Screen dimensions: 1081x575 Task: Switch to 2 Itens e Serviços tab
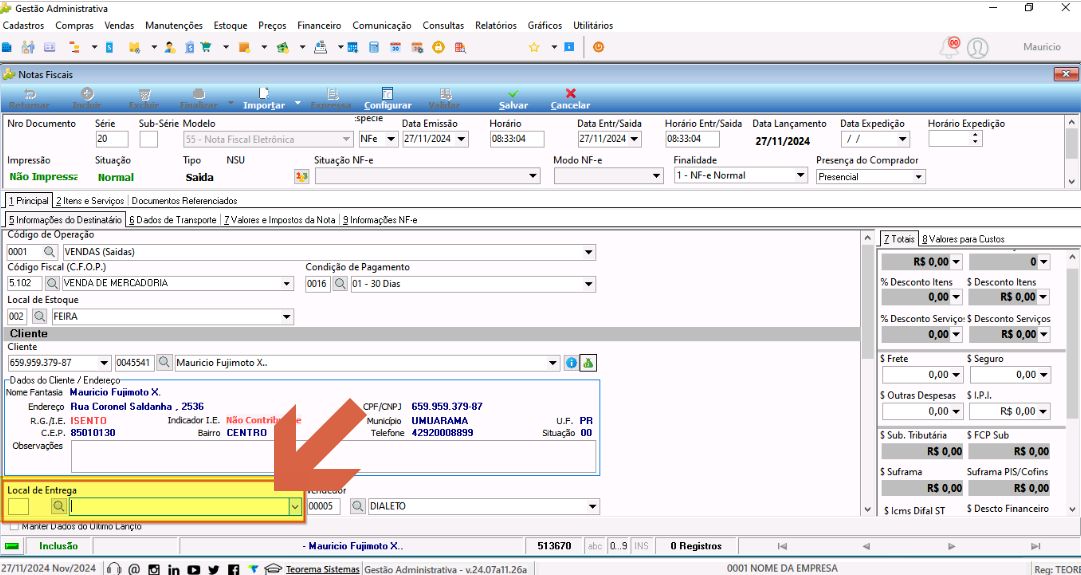(90, 201)
